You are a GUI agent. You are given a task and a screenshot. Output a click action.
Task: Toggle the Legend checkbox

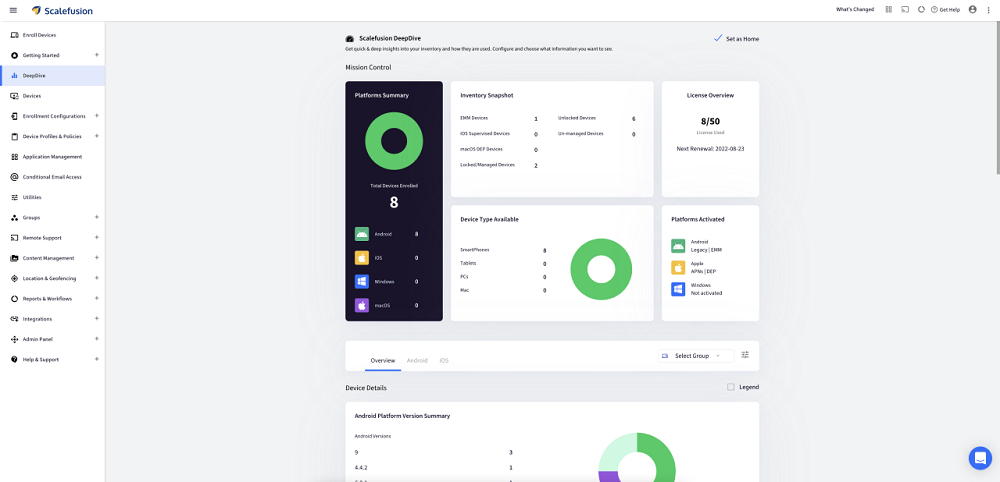(731, 387)
